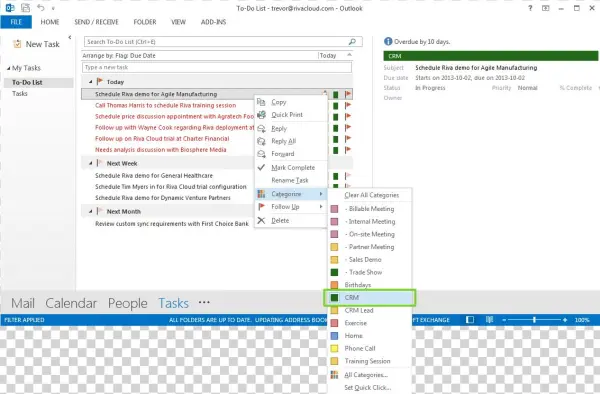Click the Send/Receive quick access icon
Screen dimensions: 600x394
pyautogui.click(x=26, y=8)
